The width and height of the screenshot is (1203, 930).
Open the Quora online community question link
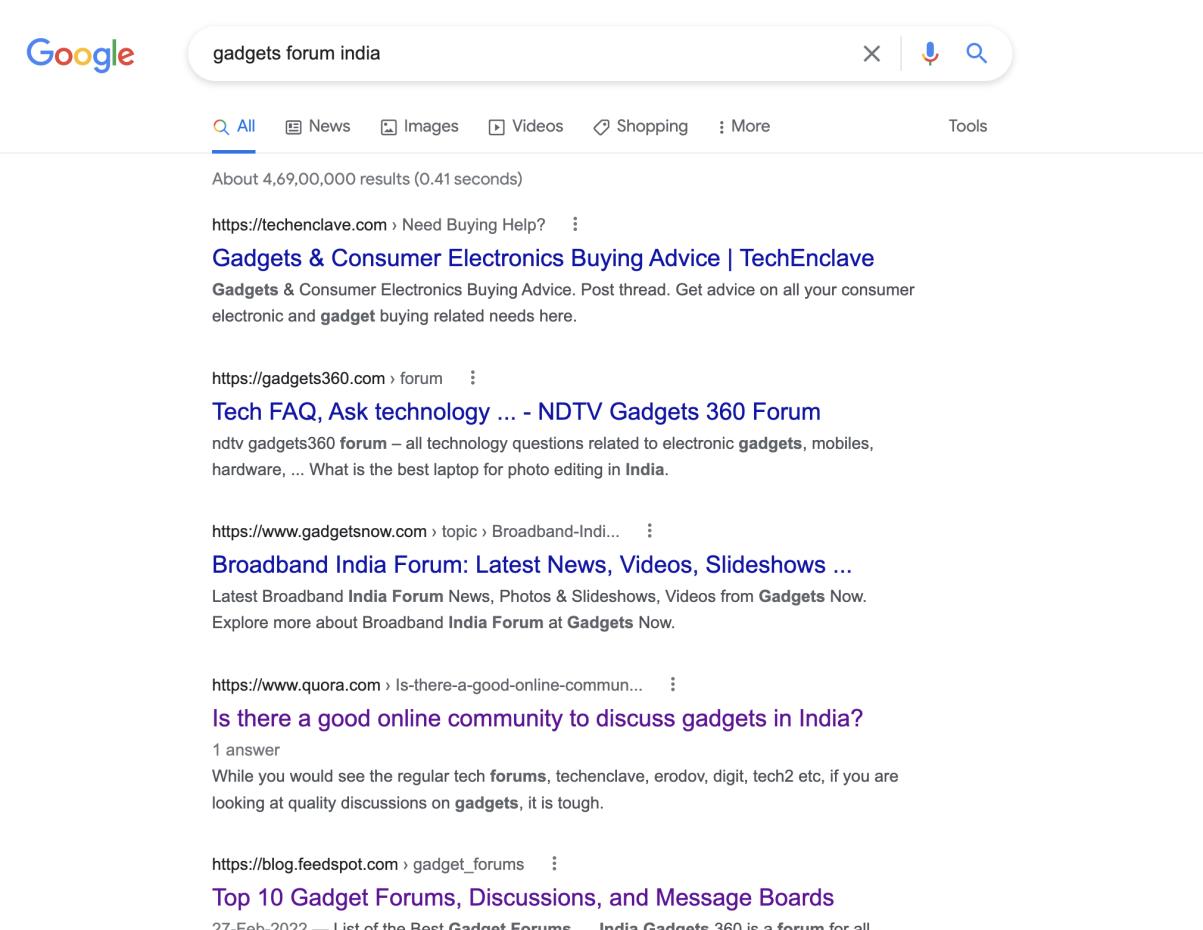[x=537, y=718]
